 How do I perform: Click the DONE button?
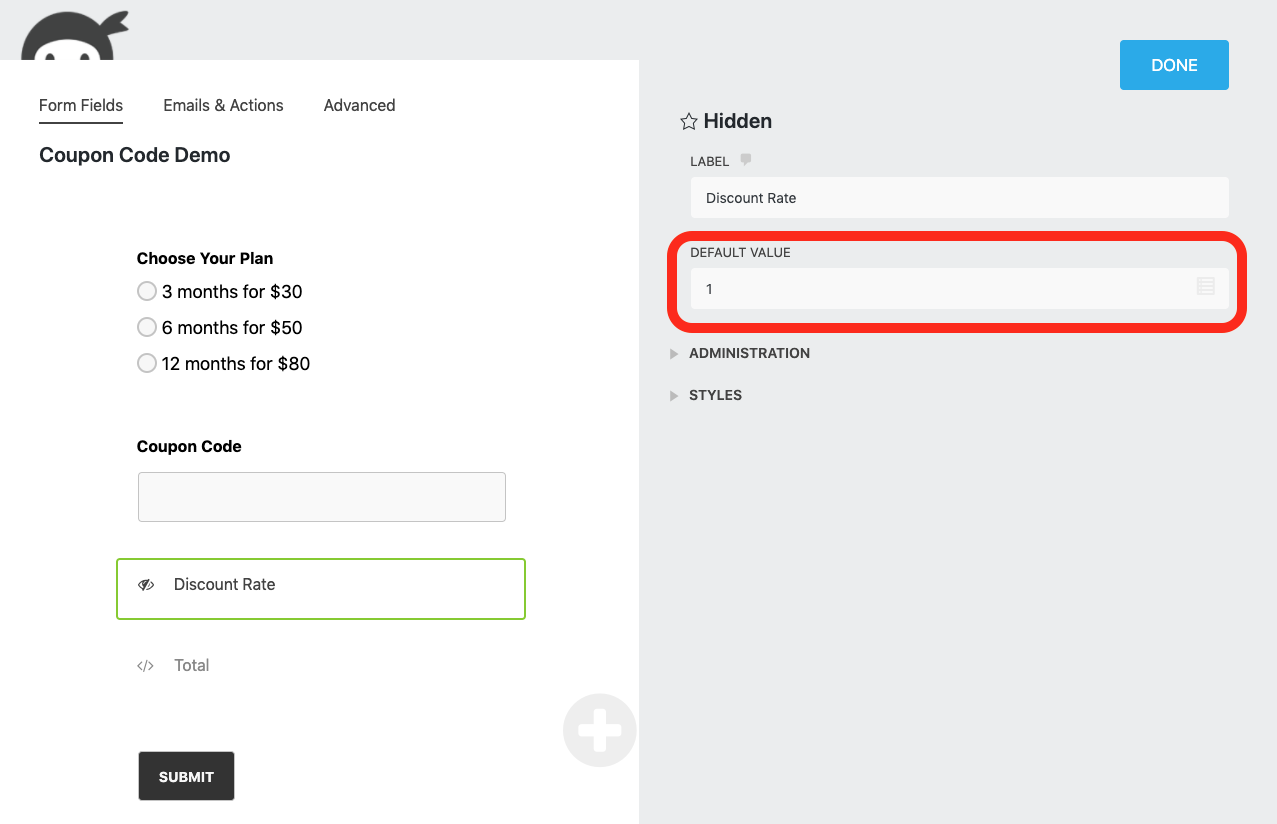click(x=1173, y=64)
